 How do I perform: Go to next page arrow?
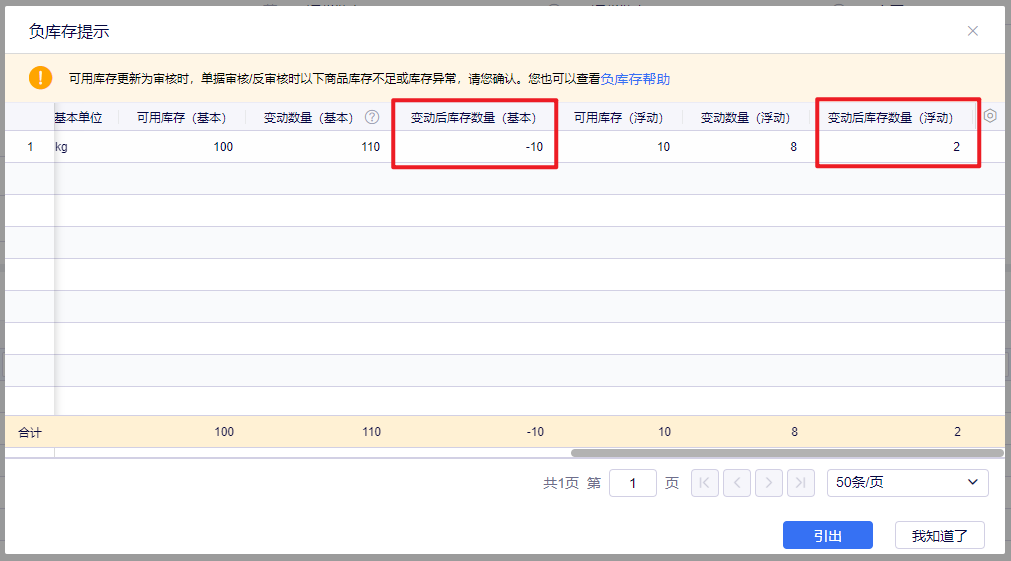pos(768,482)
